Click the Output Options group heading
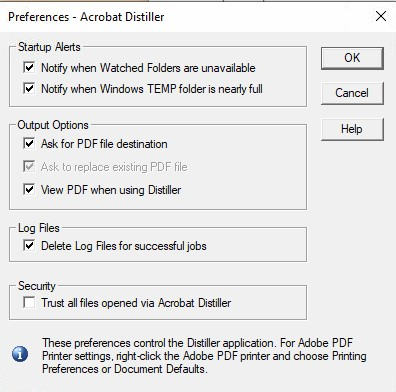Image resolution: width=396 pixels, height=392 pixels. click(53, 125)
